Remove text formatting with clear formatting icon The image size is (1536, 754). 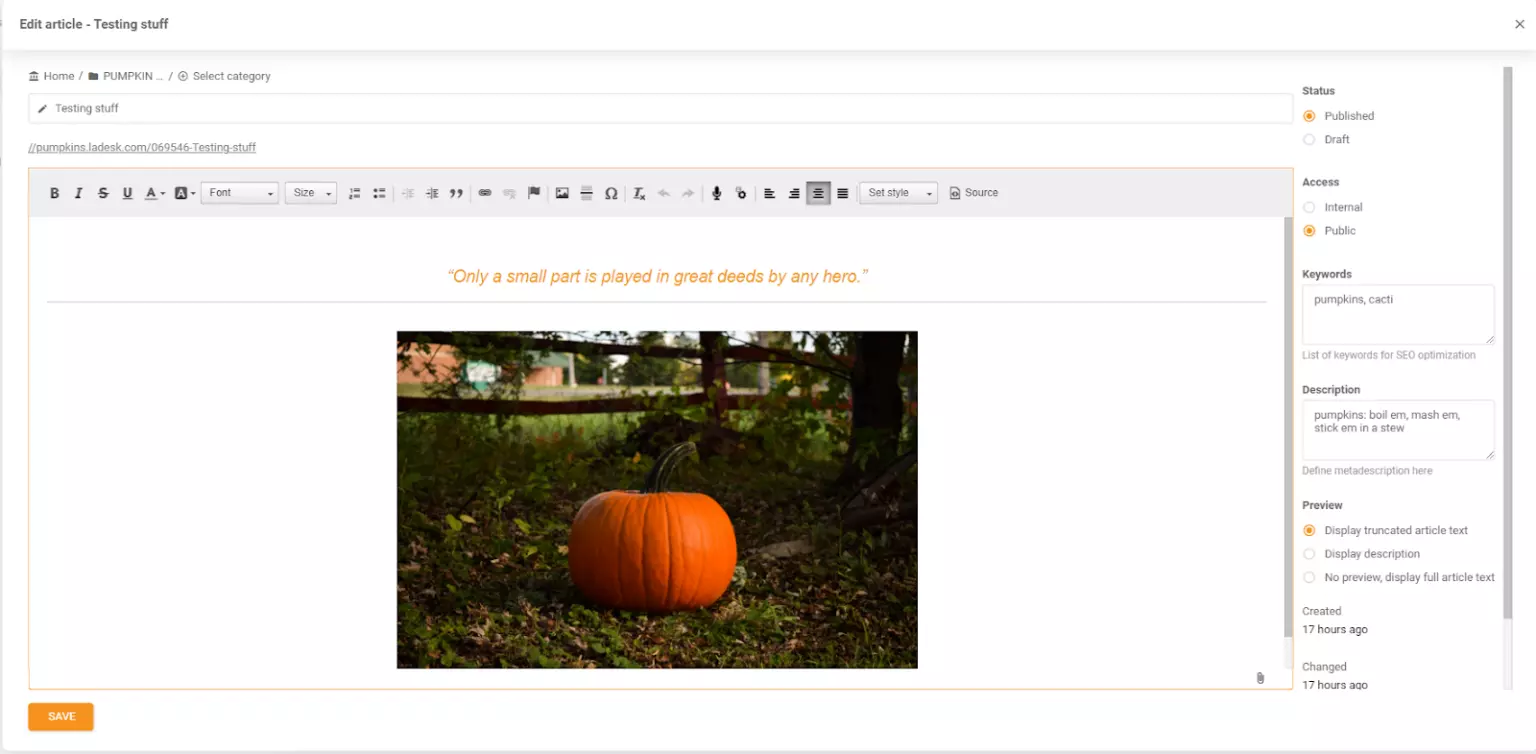point(638,193)
